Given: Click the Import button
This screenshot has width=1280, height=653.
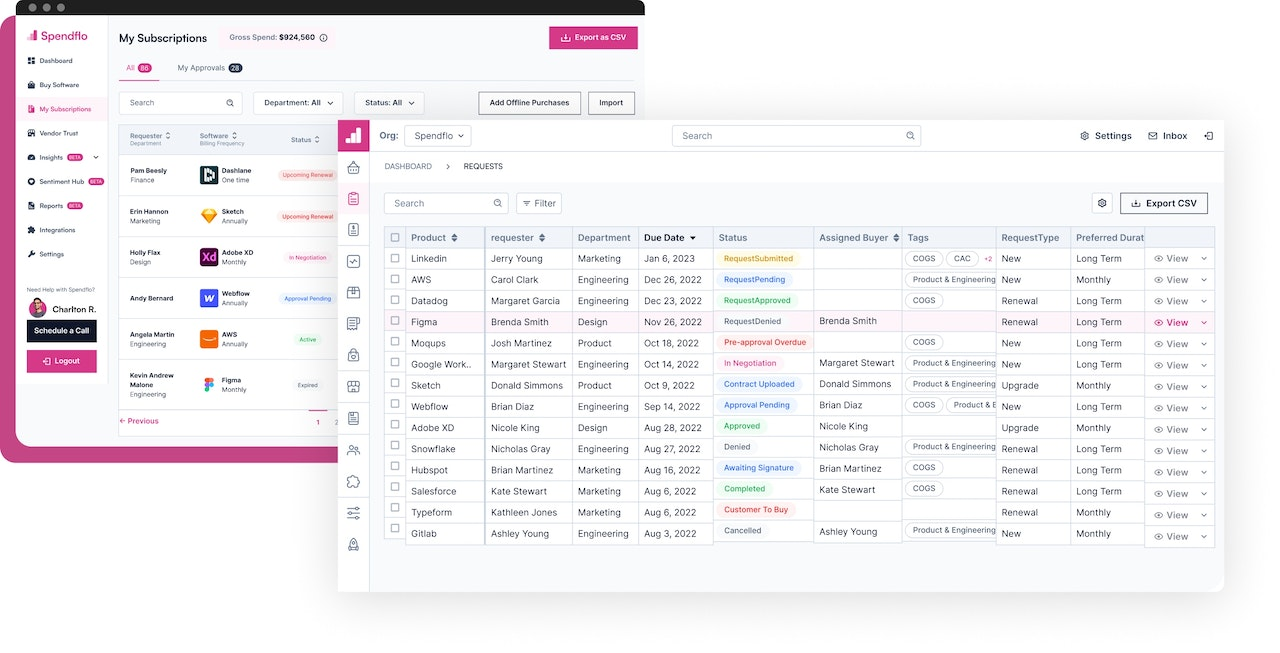Looking at the screenshot, I should [611, 103].
